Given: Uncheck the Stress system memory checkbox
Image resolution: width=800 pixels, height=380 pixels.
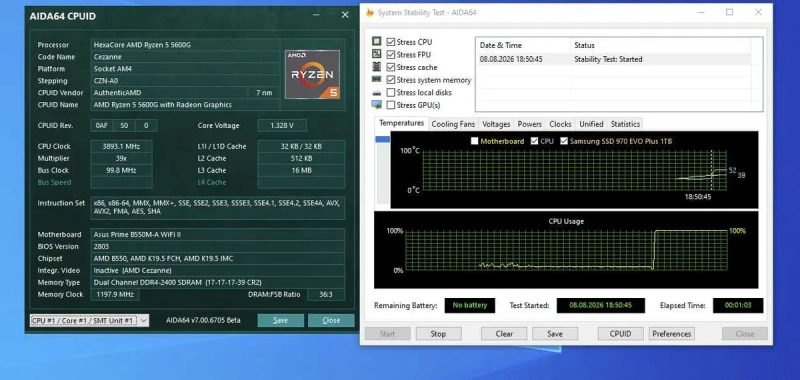Looking at the screenshot, I should click(391, 80).
